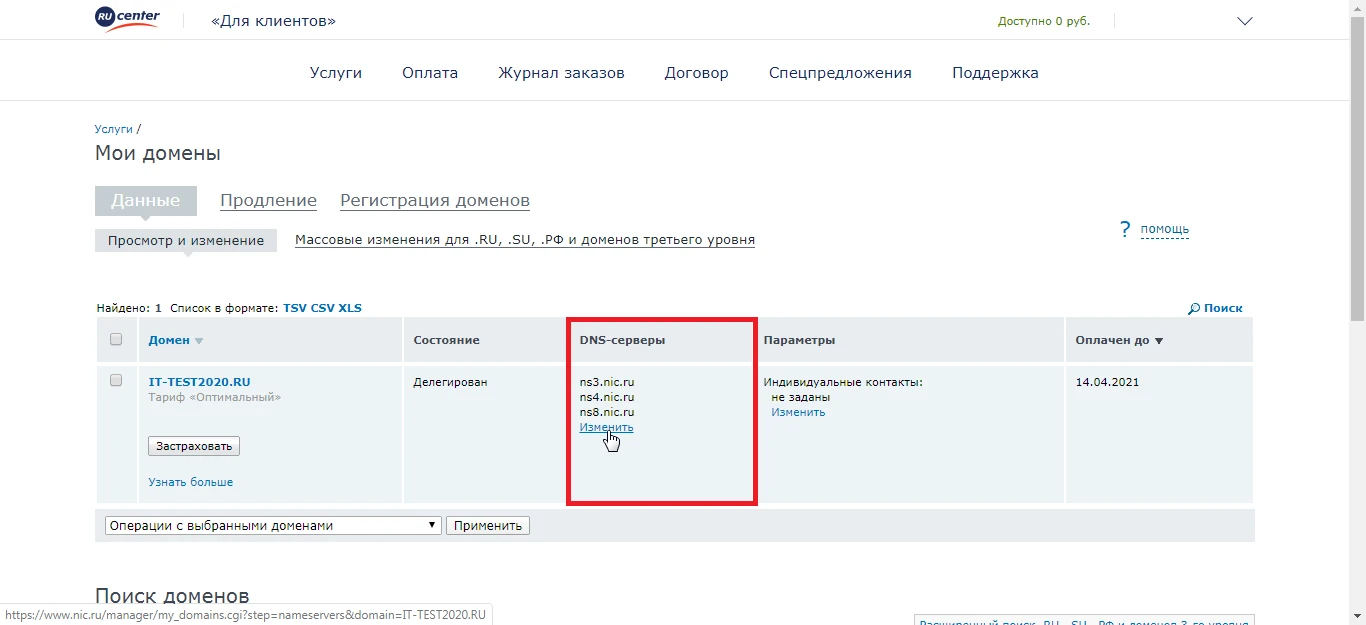Check the checkbox for IT-TEST2020.RU
Viewport: 1366px width, 625px height.
[116, 380]
